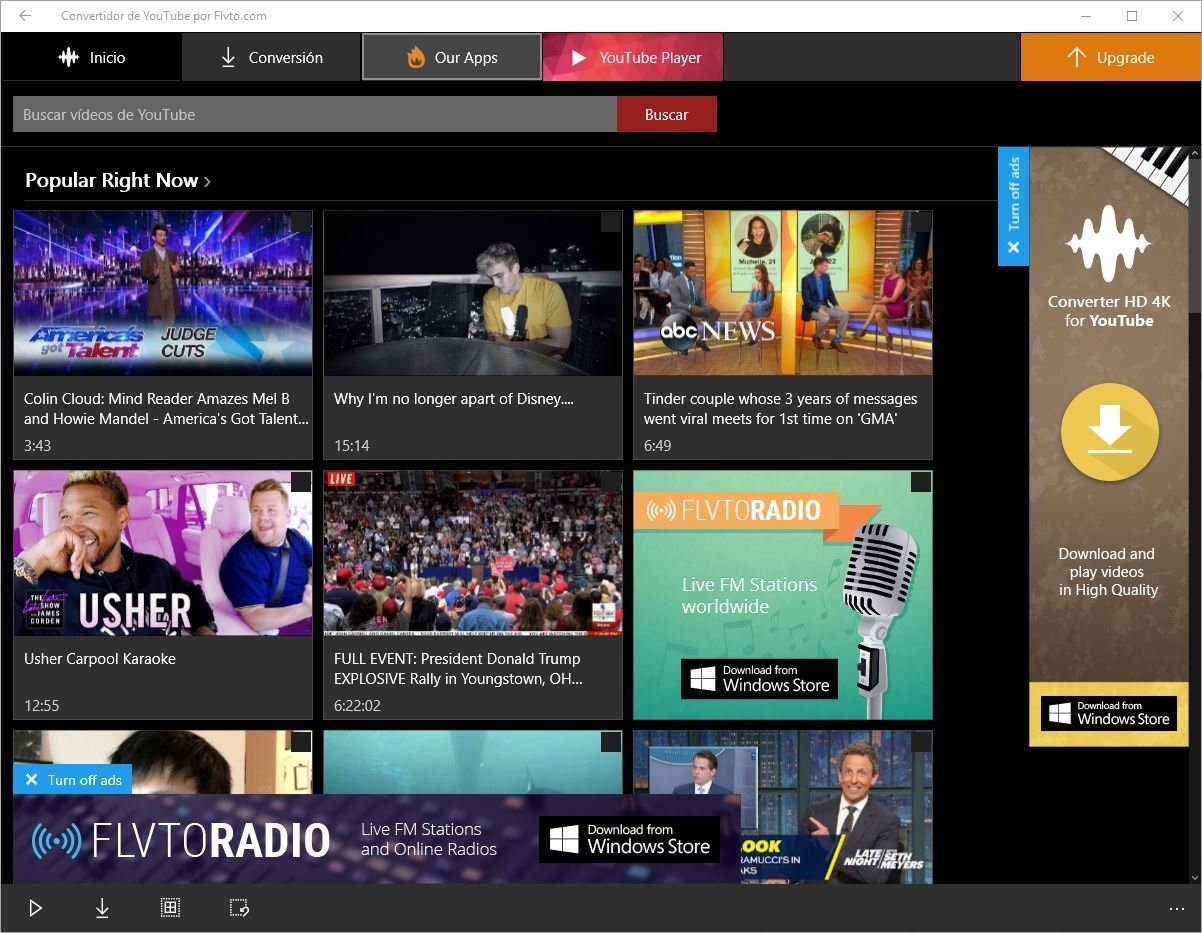Image resolution: width=1202 pixels, height=933 pixels.
Task: Focus the Buscar vídeos de YouTube field
Action: (315, 114)
